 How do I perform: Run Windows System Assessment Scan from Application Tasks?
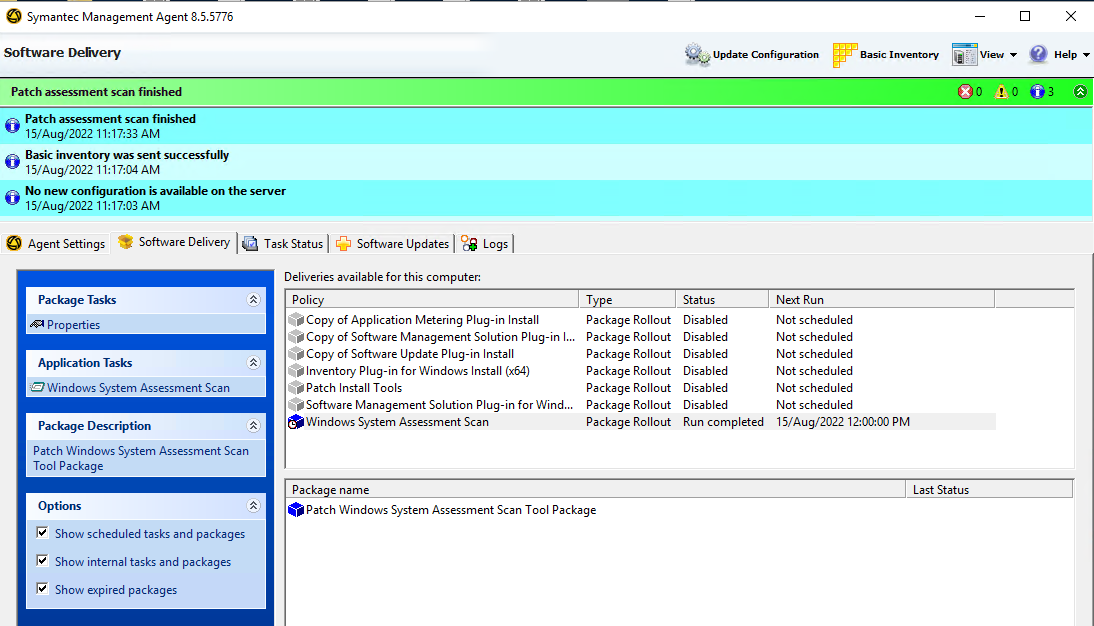tap(138, 387)
